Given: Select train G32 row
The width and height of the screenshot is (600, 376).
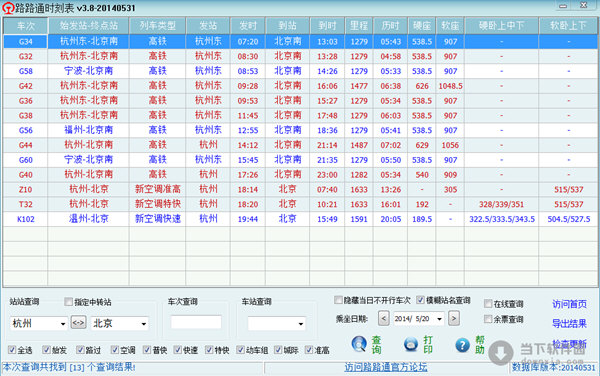Looking at the screenshot, I should pos(300,56).
